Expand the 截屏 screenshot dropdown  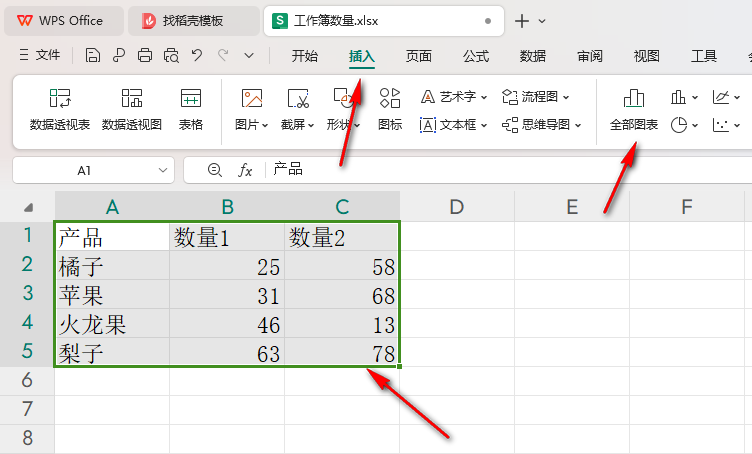pos(311,125)
